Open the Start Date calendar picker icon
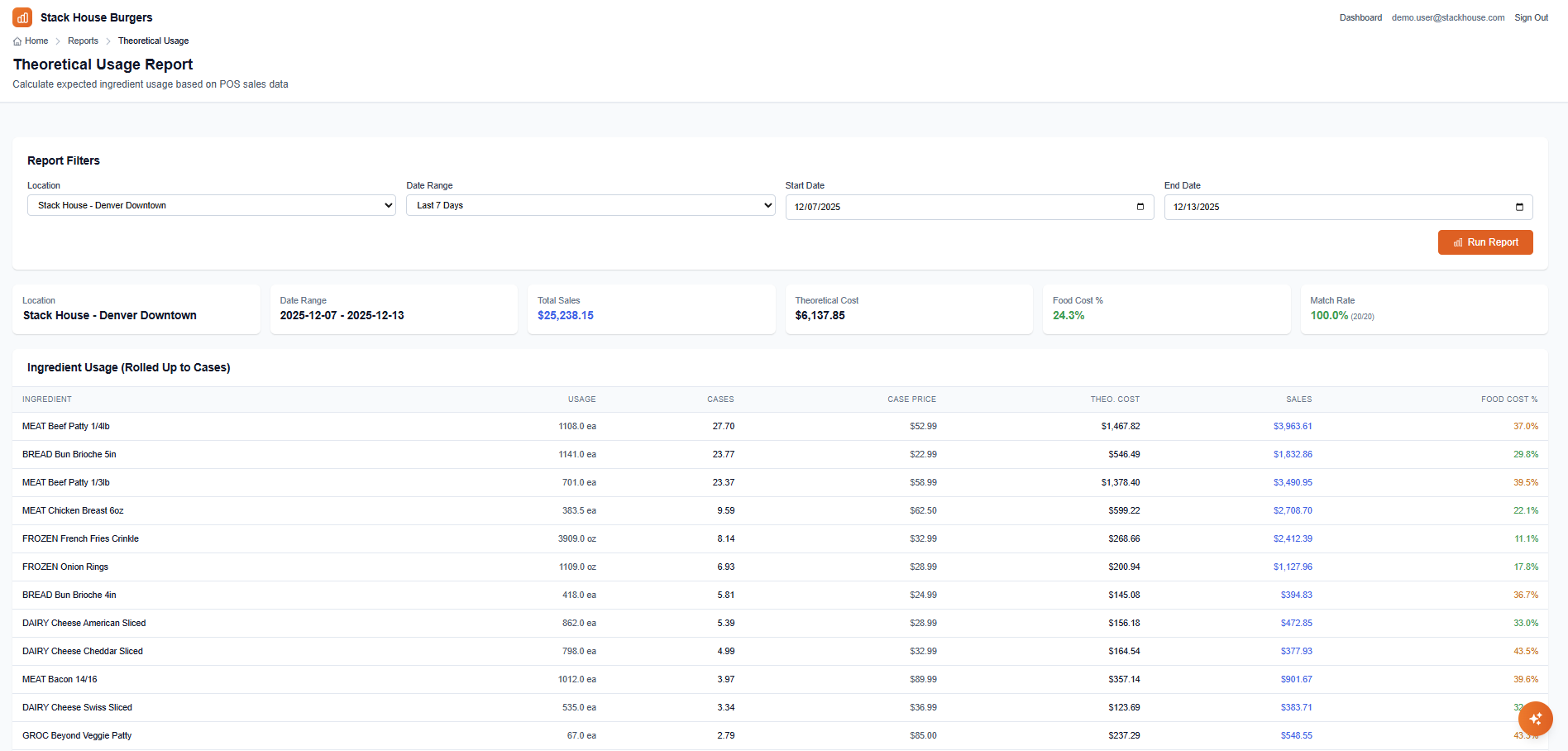The width and height of the screenshot is (1568, 751). tap(1140, 207)
